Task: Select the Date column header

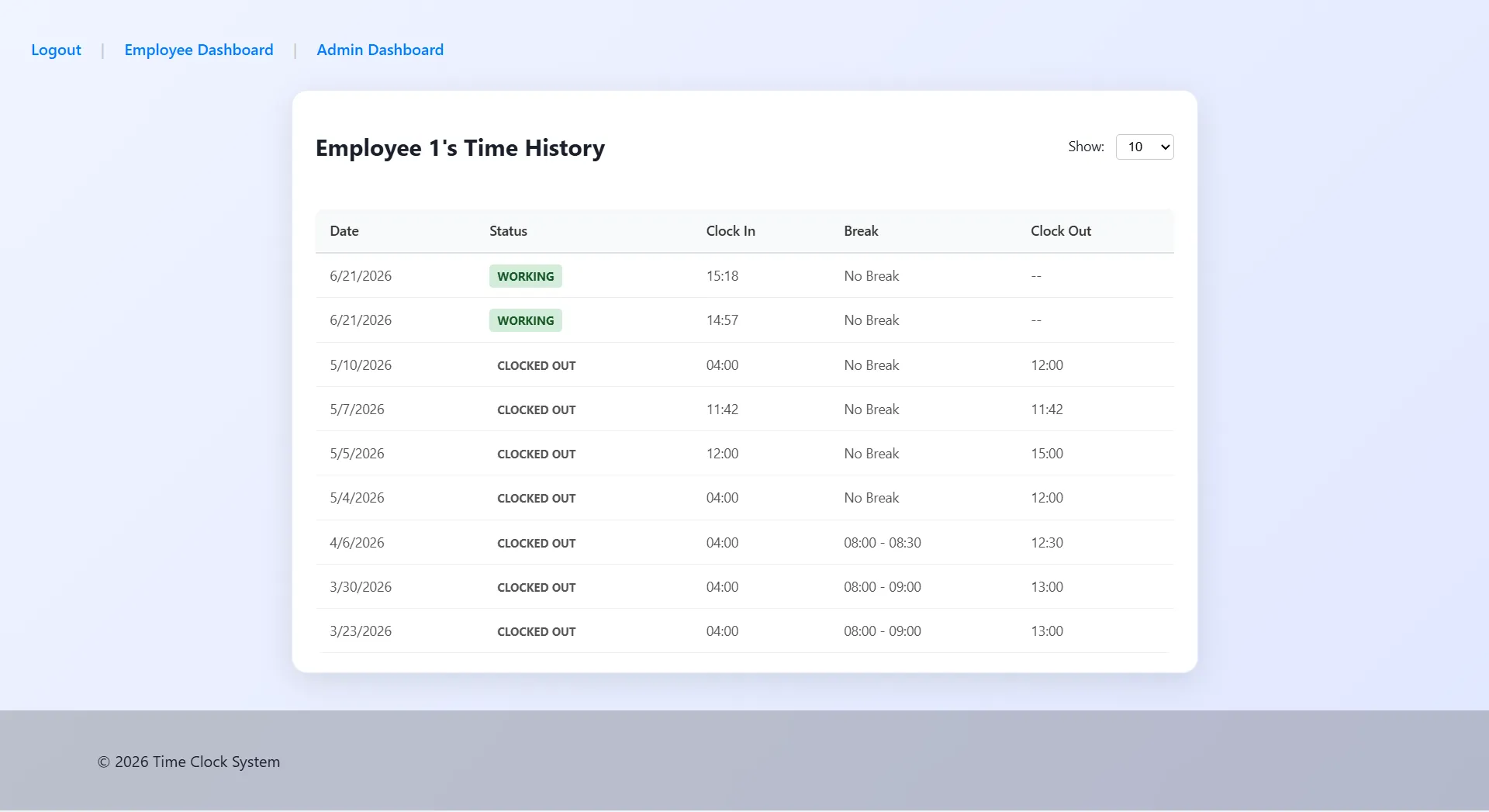Action: [344, 231]
